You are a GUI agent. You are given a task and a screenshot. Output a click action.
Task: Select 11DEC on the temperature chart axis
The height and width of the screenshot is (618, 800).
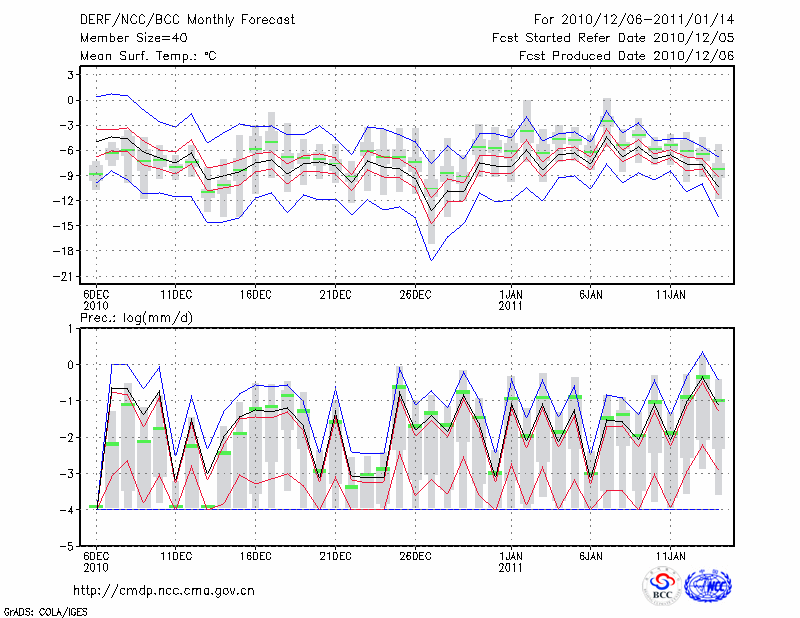(175, 294)
